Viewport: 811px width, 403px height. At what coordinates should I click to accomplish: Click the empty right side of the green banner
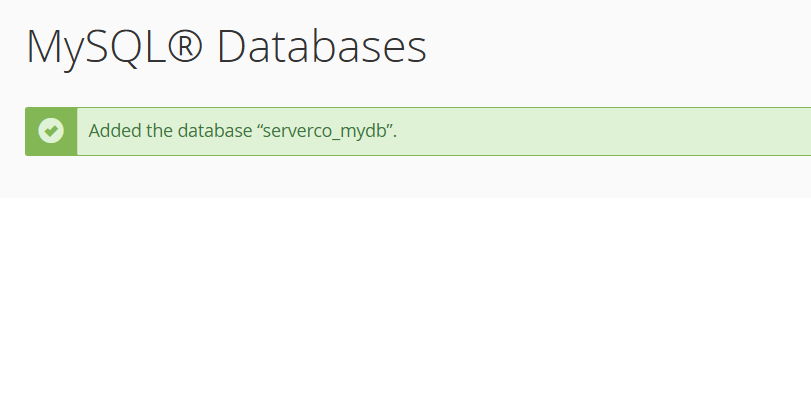620,131
